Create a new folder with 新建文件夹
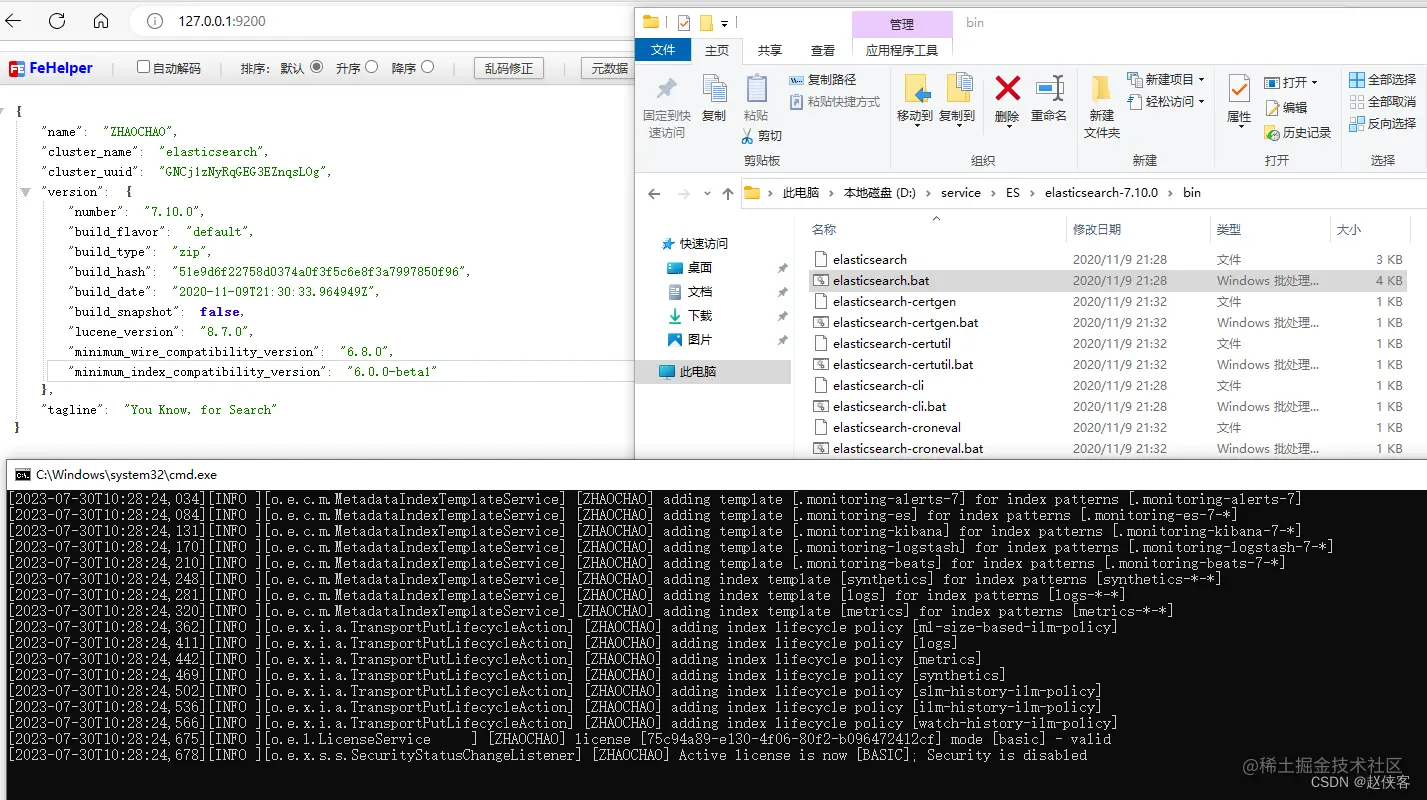This screenshot has height=800, width=1427. tap(1102, 107)
